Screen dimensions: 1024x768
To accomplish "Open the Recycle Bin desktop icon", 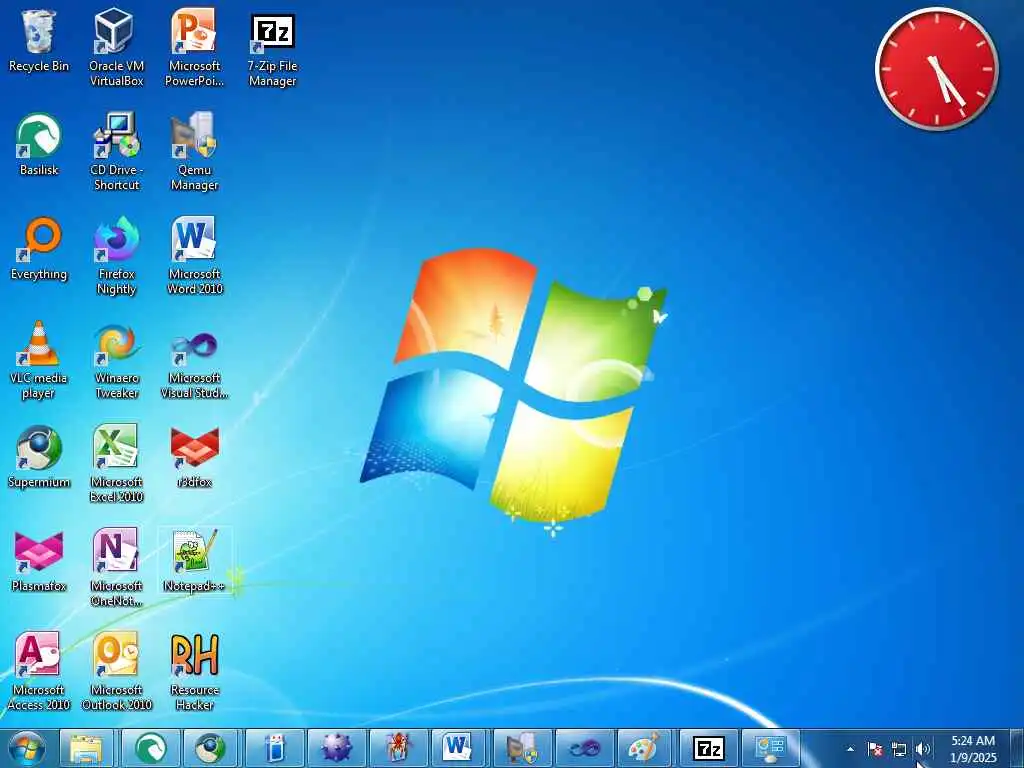I will pyautogui.click(x=39, y=40).
